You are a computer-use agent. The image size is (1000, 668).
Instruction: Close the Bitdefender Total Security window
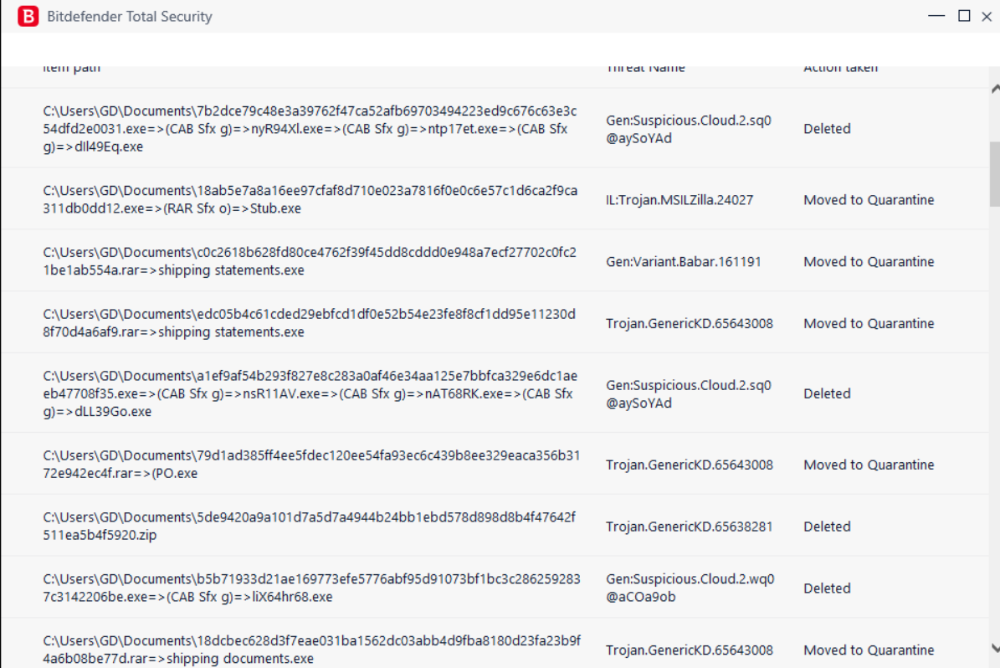(987, 17)
